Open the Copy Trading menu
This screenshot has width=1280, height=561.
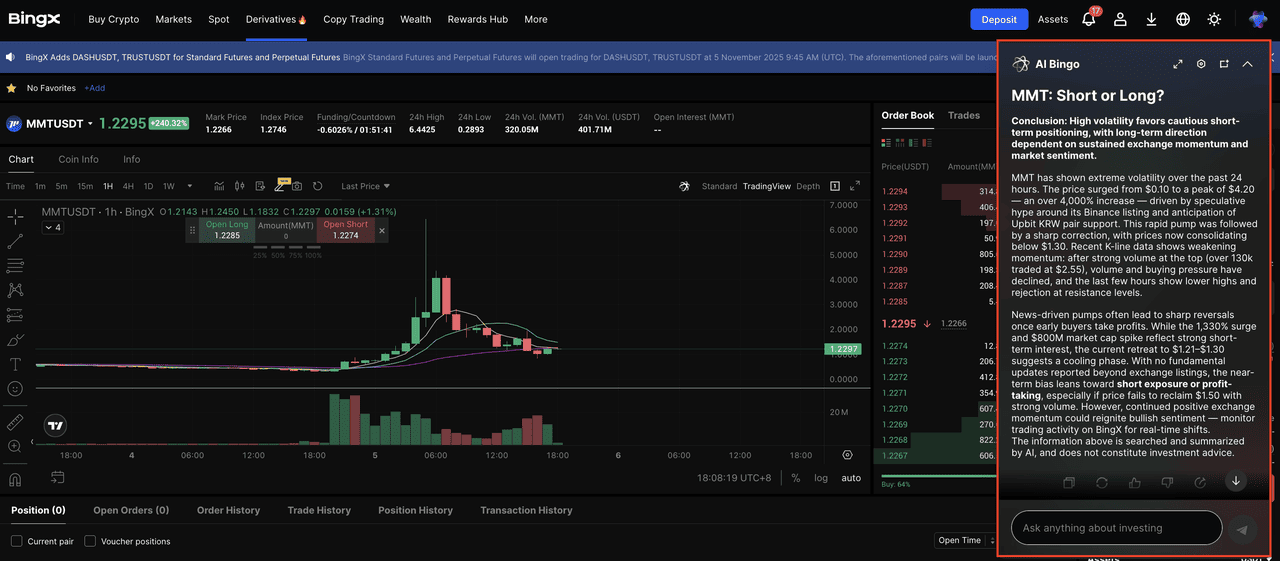point(353,19)
